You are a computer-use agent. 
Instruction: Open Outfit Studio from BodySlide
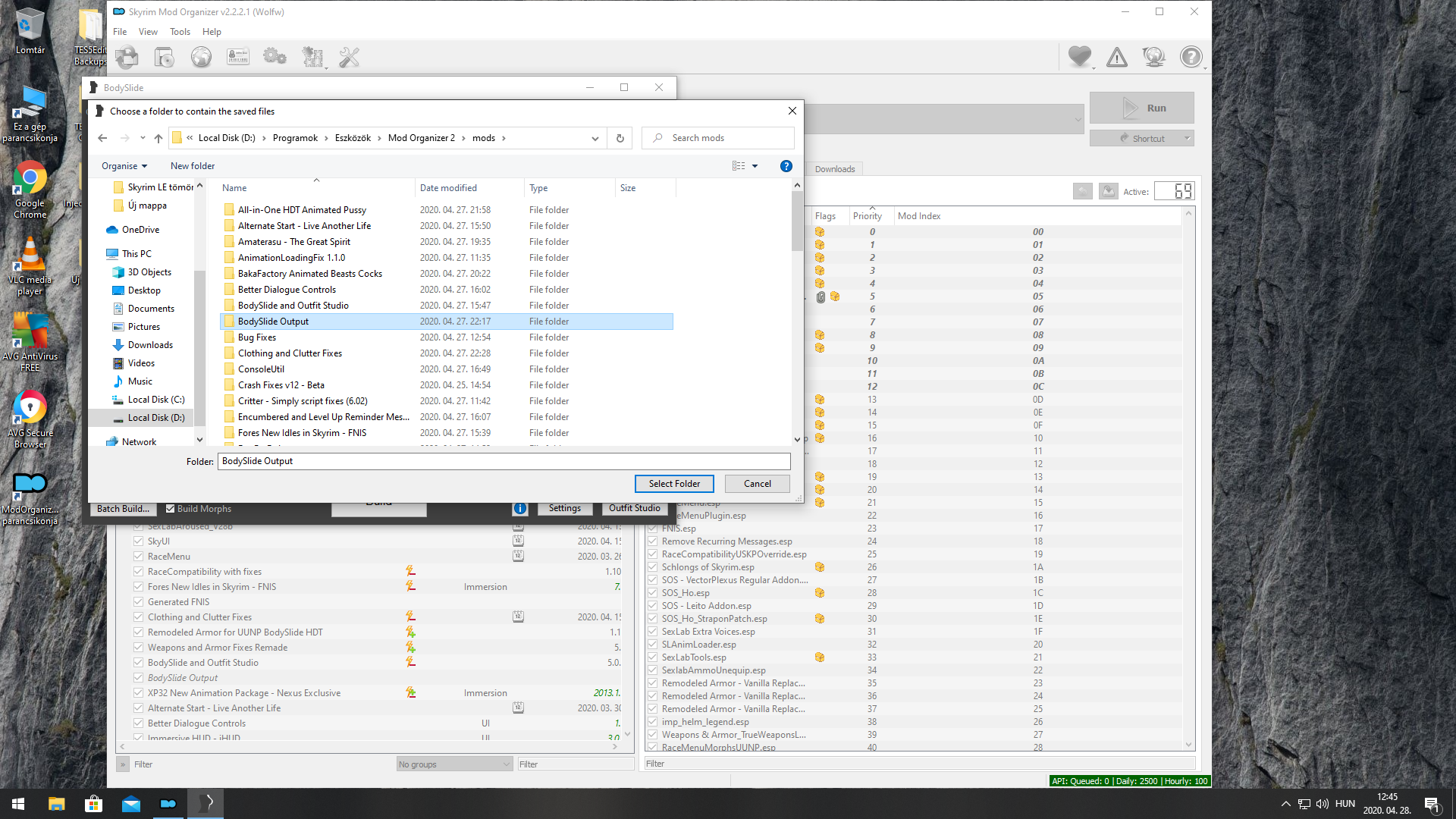635,508
